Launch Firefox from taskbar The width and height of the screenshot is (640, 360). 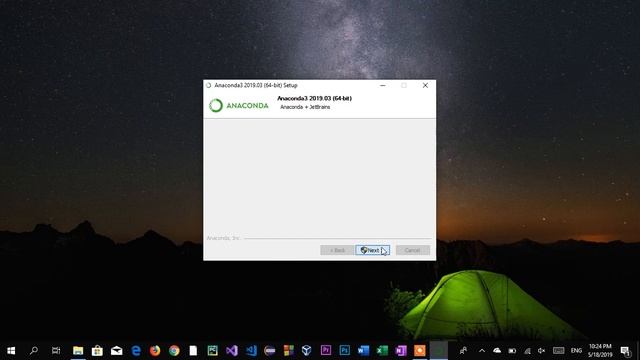(x=155, y=350)
